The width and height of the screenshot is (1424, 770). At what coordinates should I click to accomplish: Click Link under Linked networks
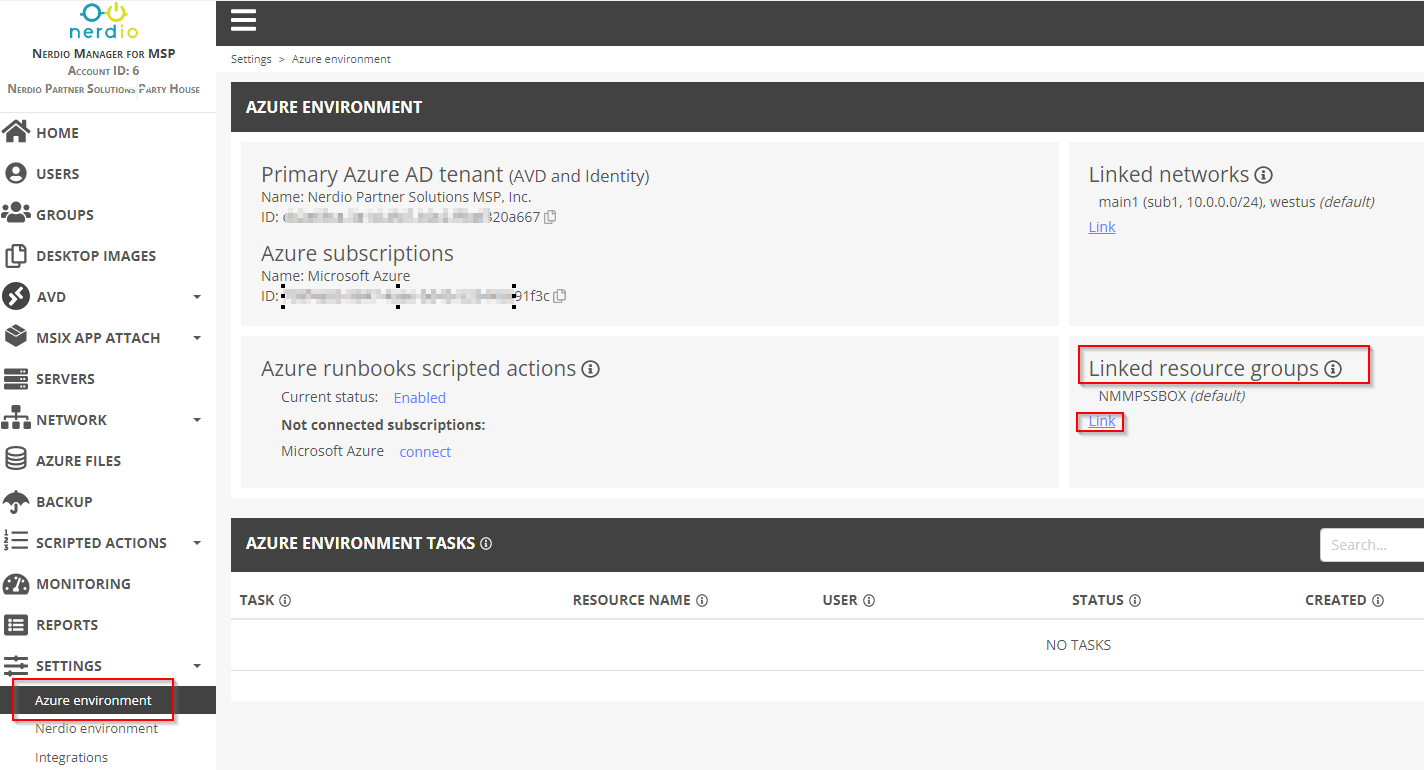point(1102,227)
